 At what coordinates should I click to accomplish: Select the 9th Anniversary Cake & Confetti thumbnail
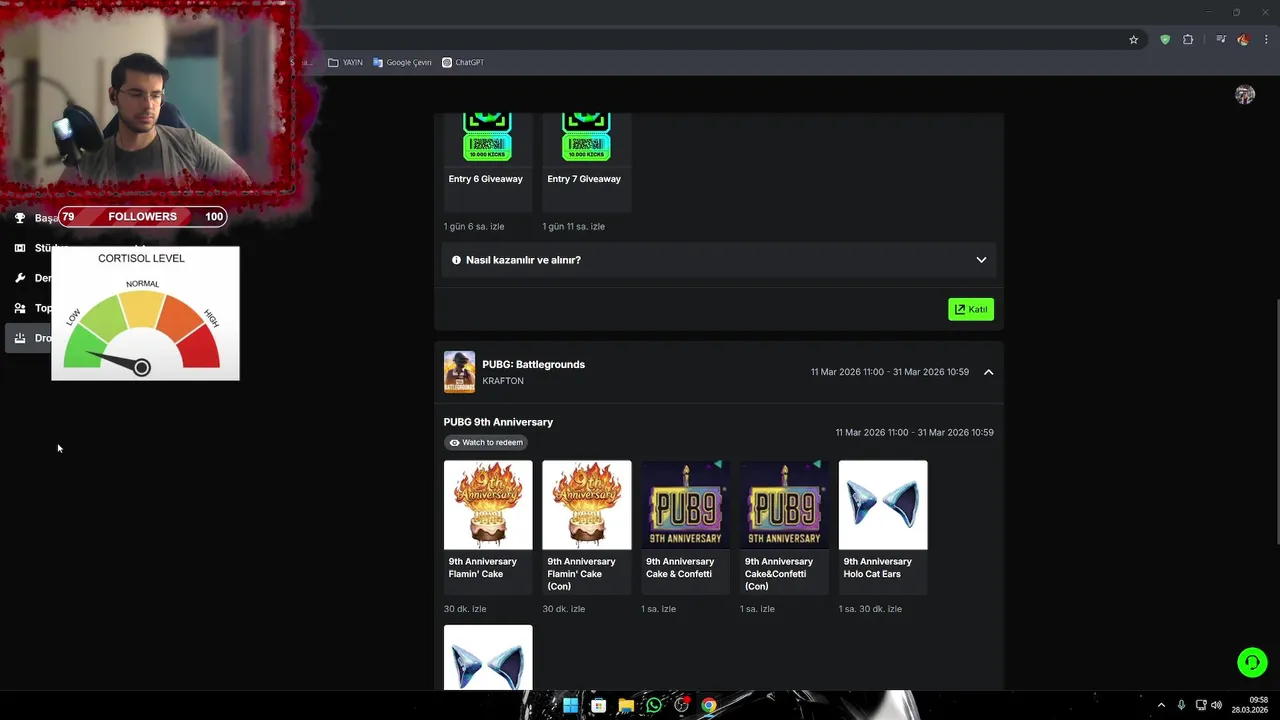pos(685,505)
